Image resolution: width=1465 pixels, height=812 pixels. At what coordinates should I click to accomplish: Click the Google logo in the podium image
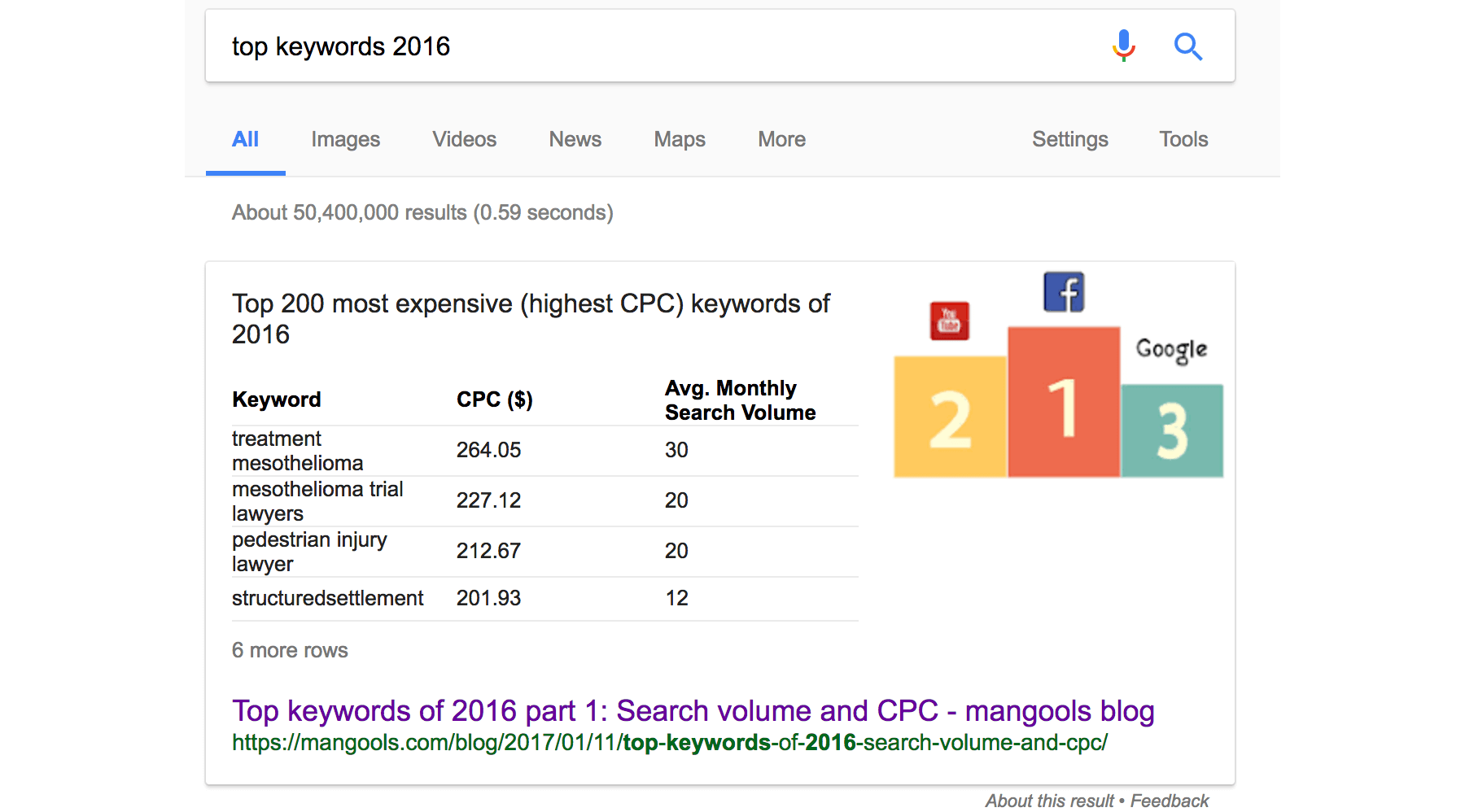coord(1171,350)
